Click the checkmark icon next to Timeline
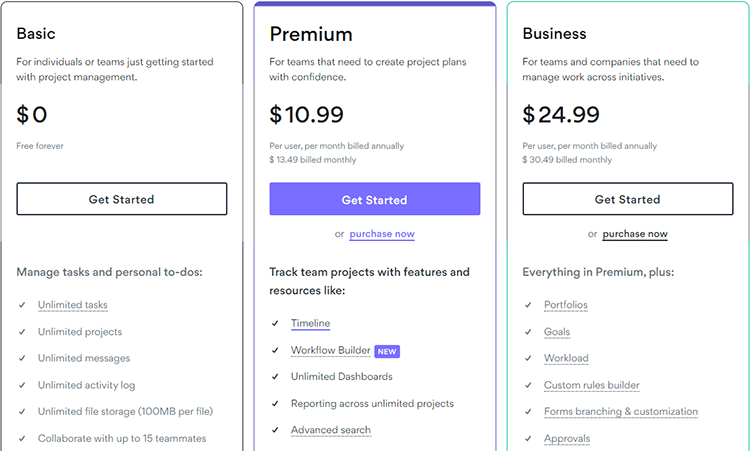750x451 pixels. point(275,323)
